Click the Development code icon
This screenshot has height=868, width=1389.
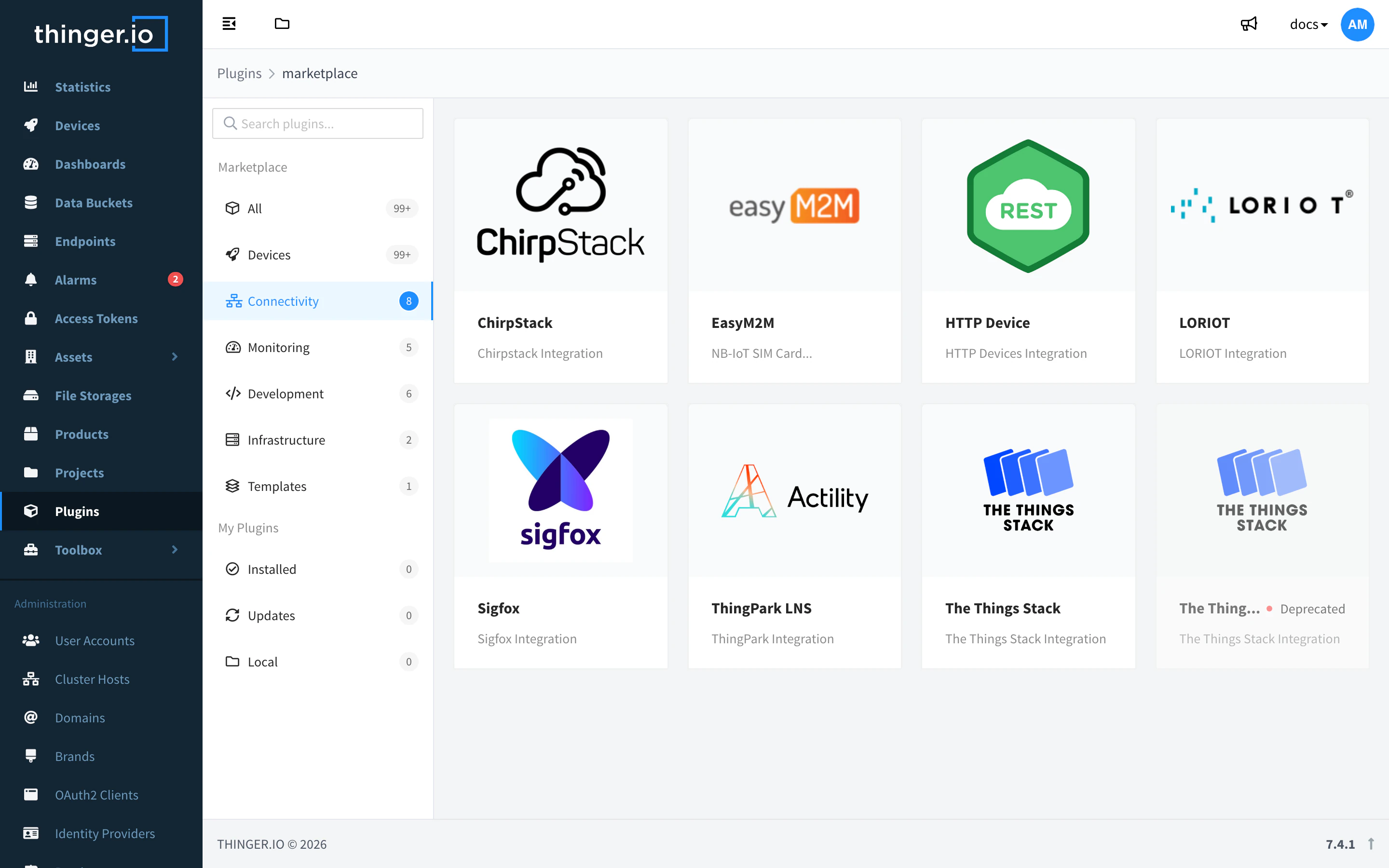click(x=232, y=393)
